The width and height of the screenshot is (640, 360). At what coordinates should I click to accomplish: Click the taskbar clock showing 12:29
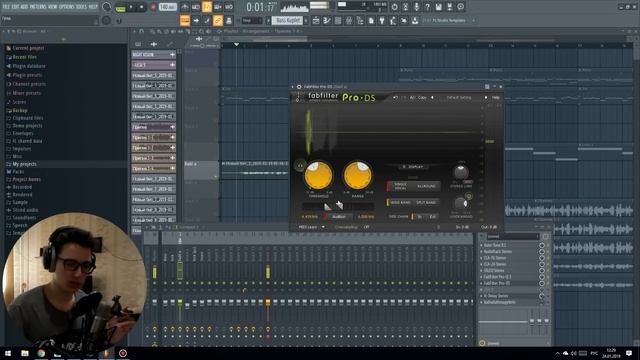(x=611, y=353)
